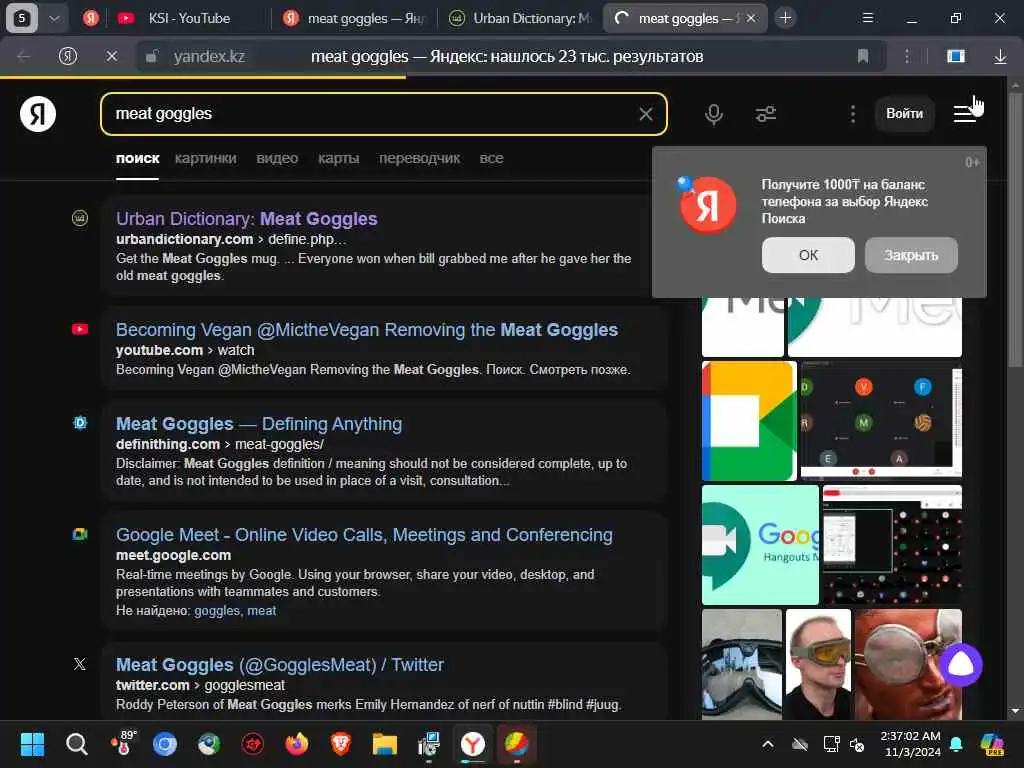Click the twitter.com site link
Screen dimensions: 1024x768
pyautogui.click(x=153, y=685)
